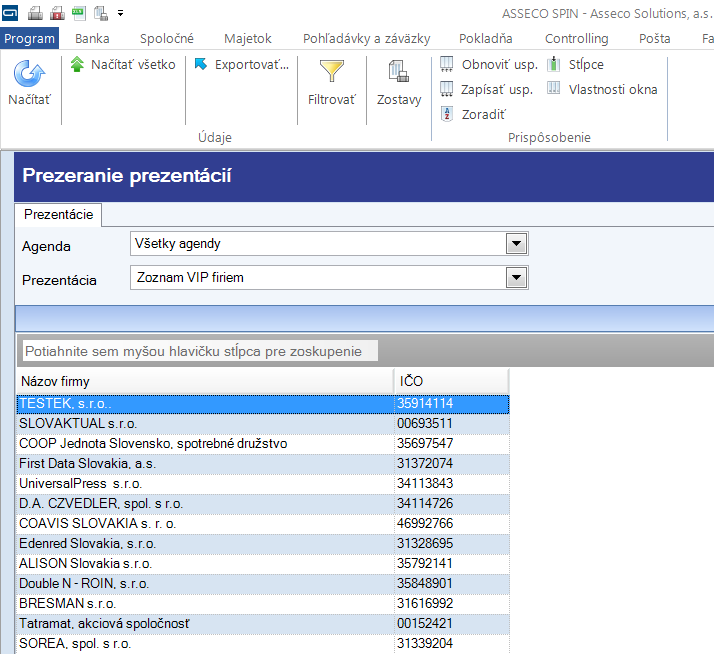
Task: Open the Controlling ribbon tab
Action: (576, 39)
